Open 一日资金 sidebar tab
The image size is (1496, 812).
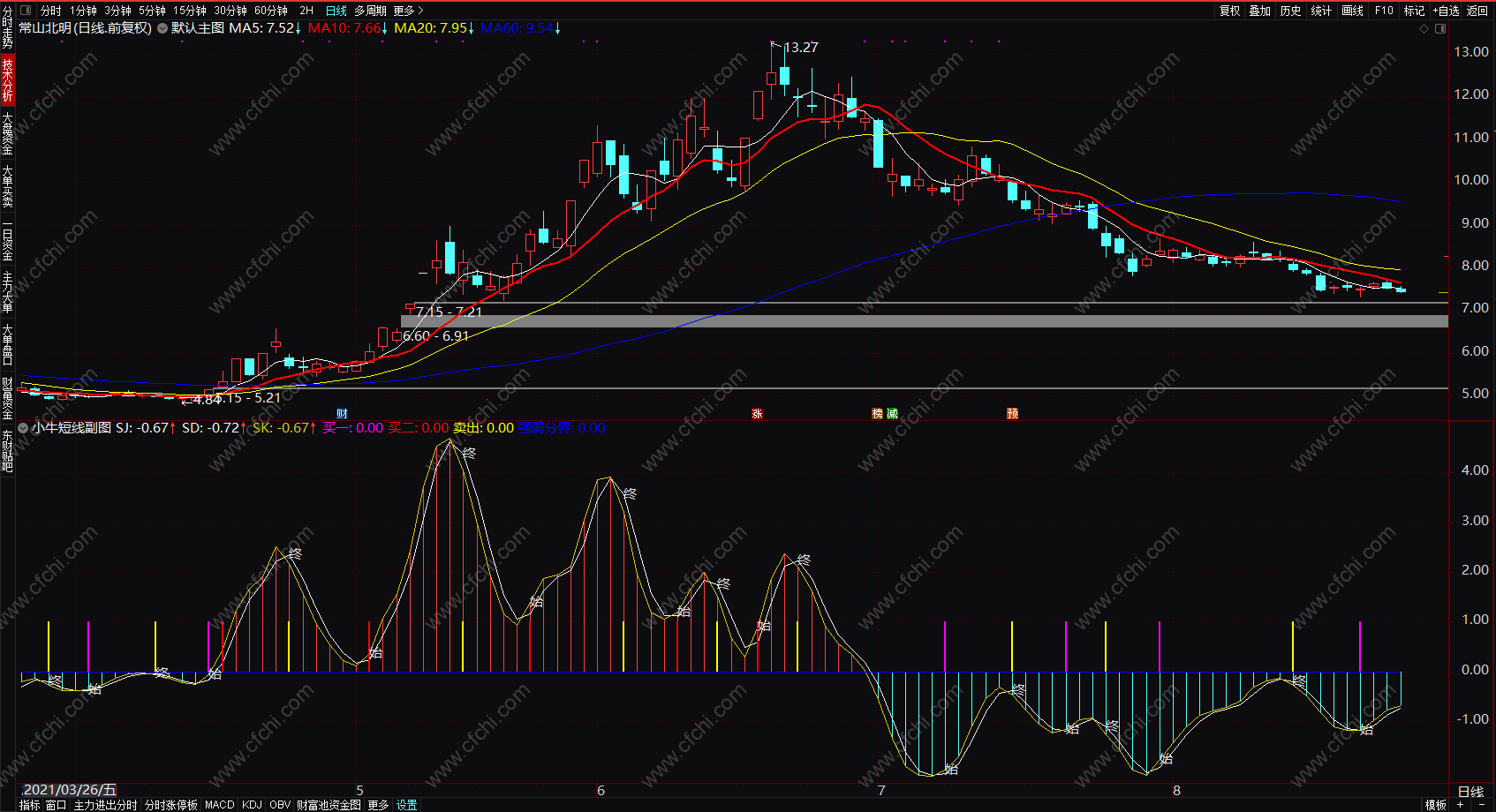coord(7,239)
